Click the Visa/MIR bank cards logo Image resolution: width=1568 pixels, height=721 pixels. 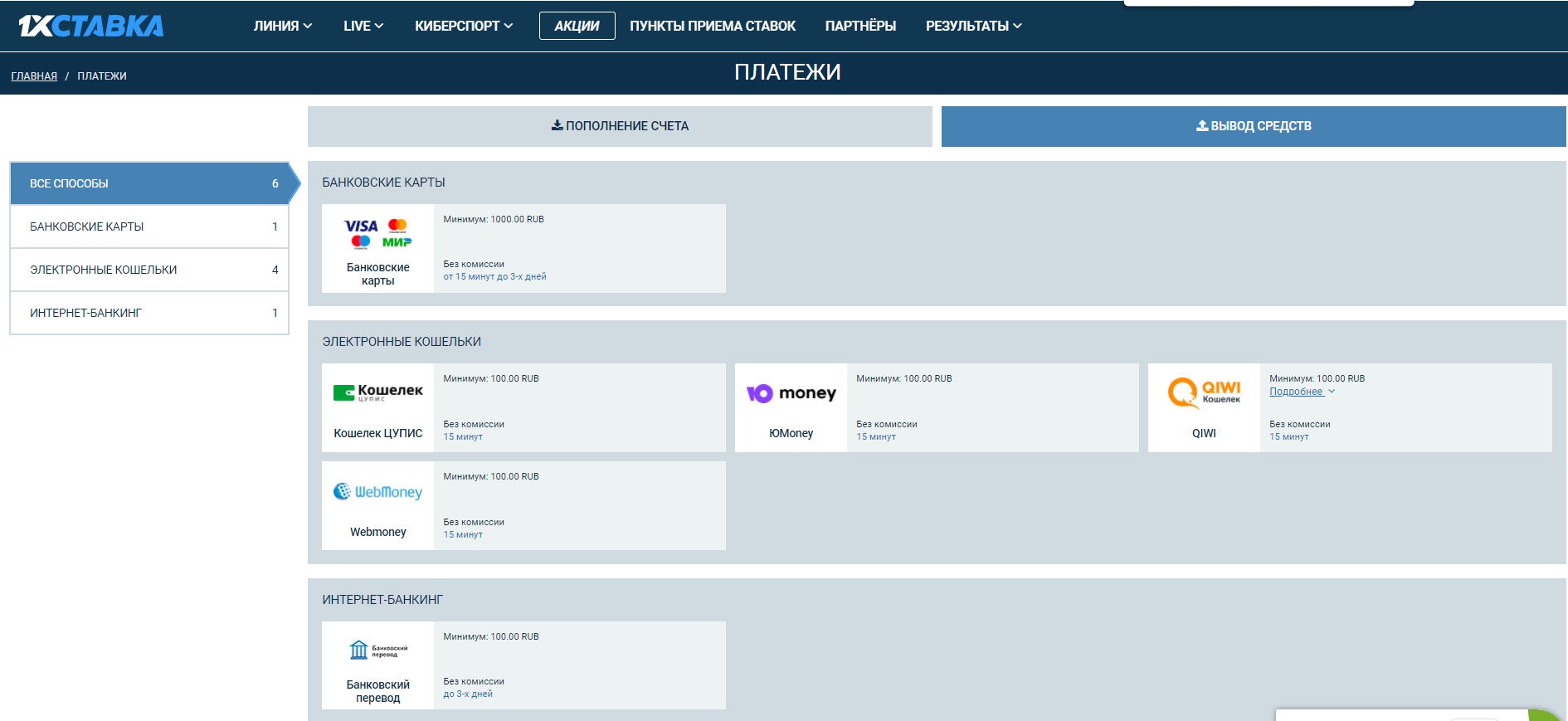click(377, 234)
